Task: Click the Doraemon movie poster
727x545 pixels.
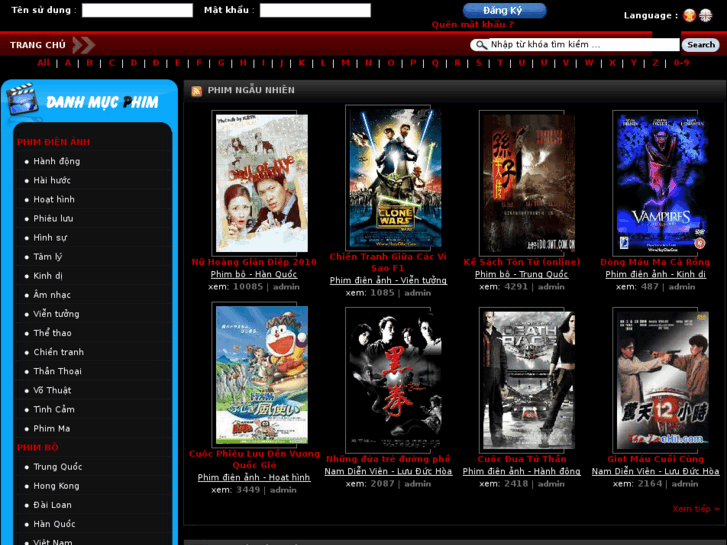Action: click(261, 375)
